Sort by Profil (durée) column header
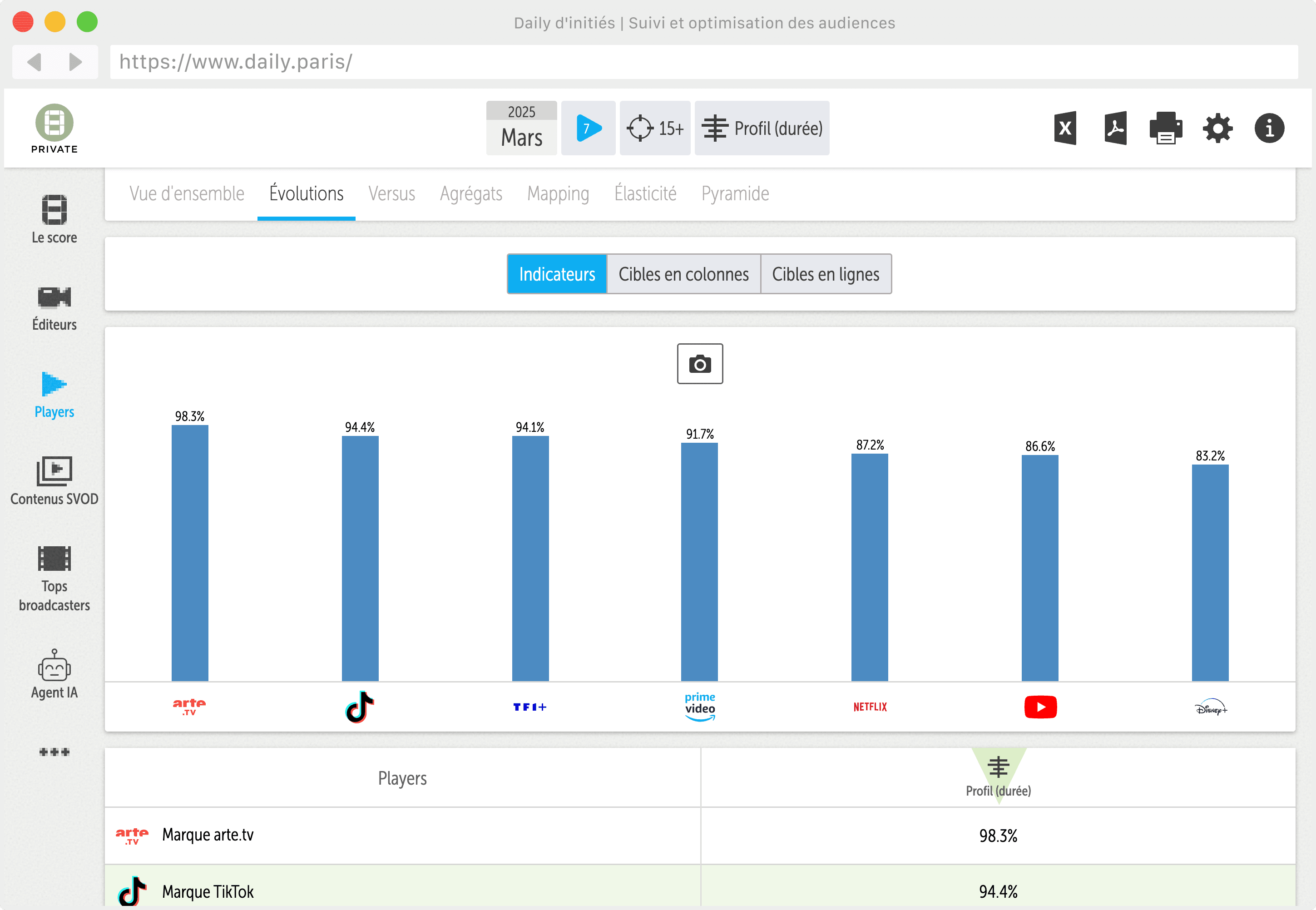 pos(998,778)
